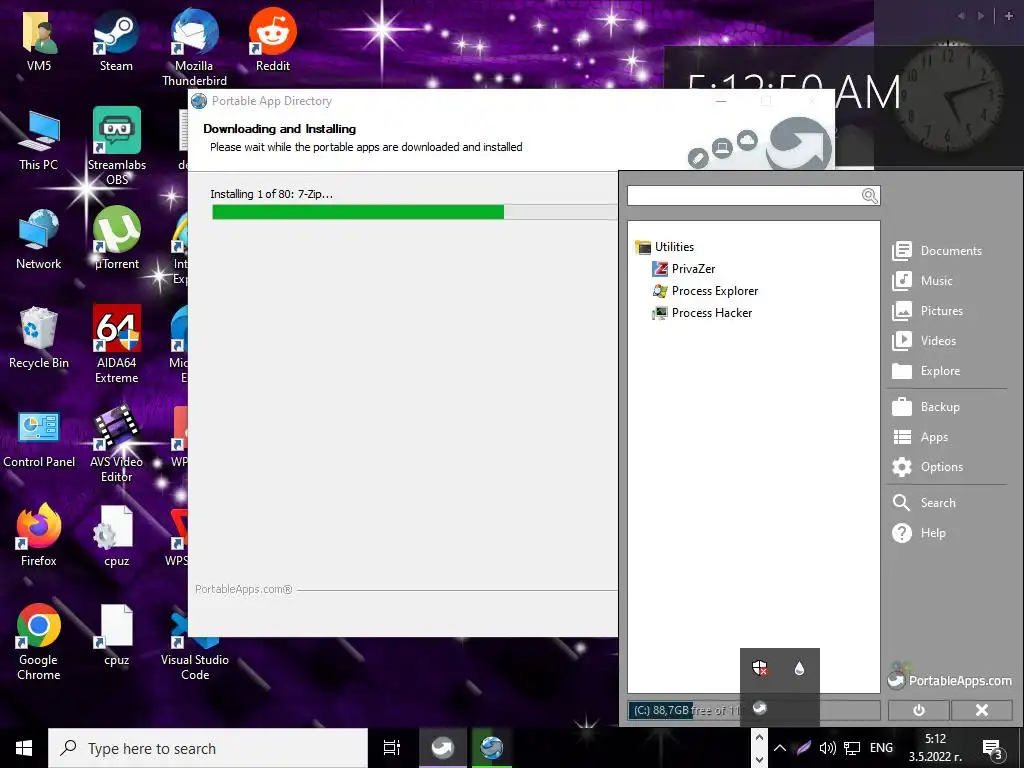The image size is (1024, 768).
Task: Open Help in PortableApps menu
Action: click(x=919, y=533)
